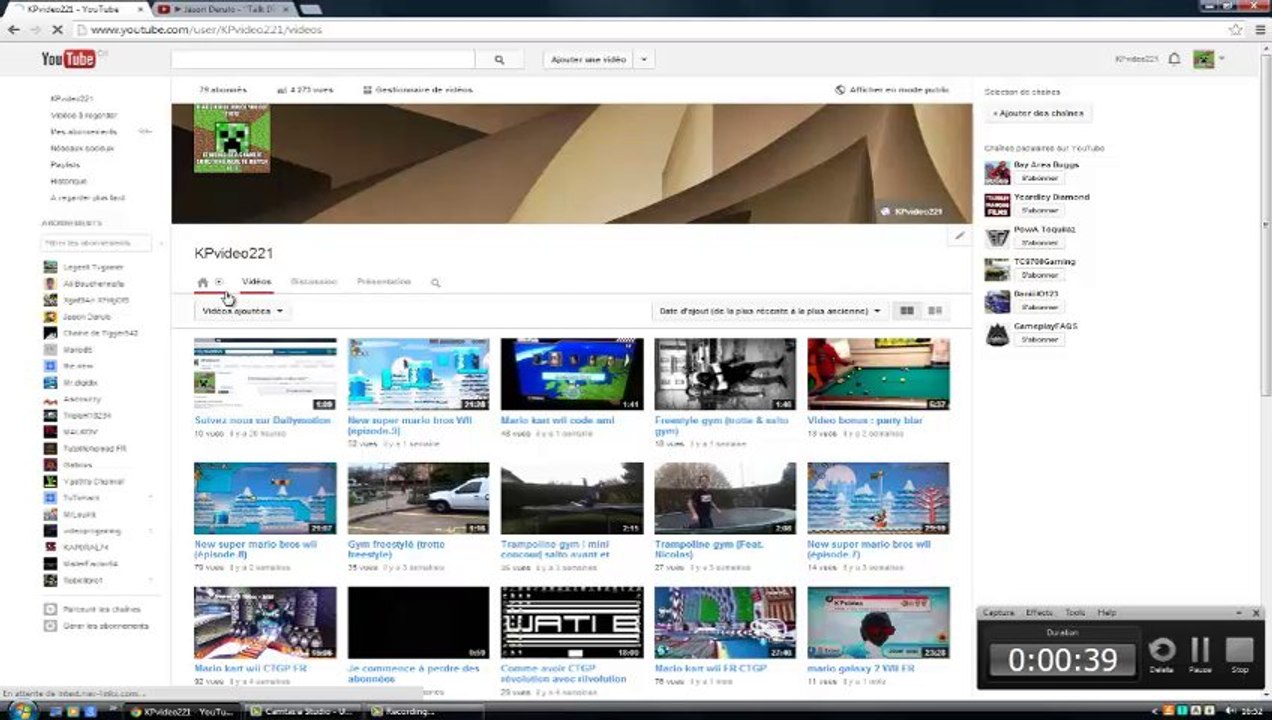Click Bay Area Buggs channel icon

pyautogui.click(x=997, y=172)
